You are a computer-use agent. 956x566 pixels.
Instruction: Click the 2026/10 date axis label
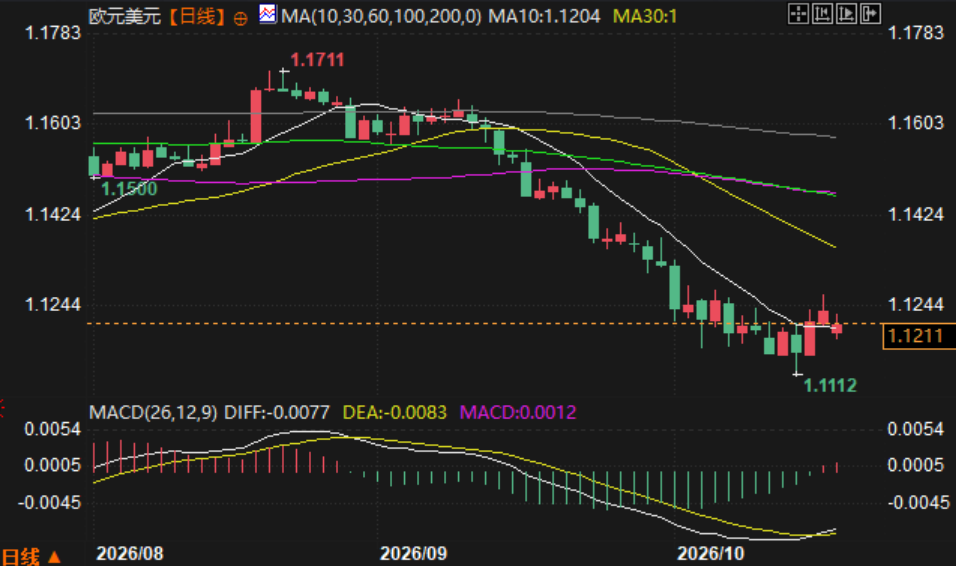pos(711,554)
